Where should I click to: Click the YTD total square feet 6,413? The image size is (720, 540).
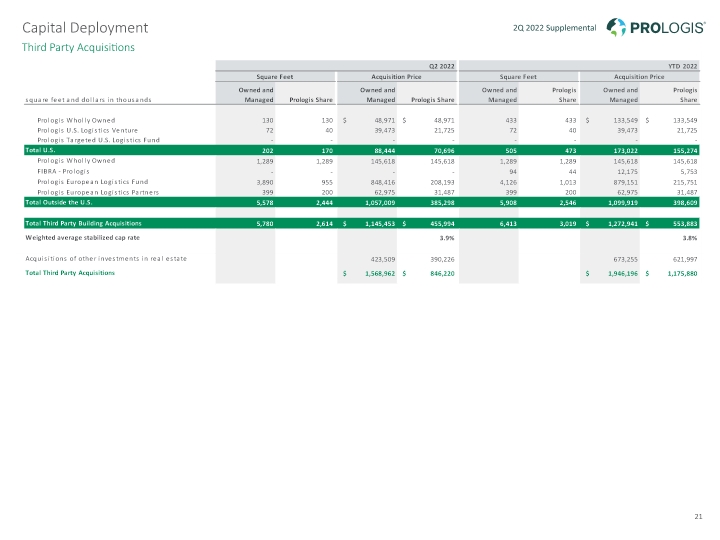coord(508,224)
